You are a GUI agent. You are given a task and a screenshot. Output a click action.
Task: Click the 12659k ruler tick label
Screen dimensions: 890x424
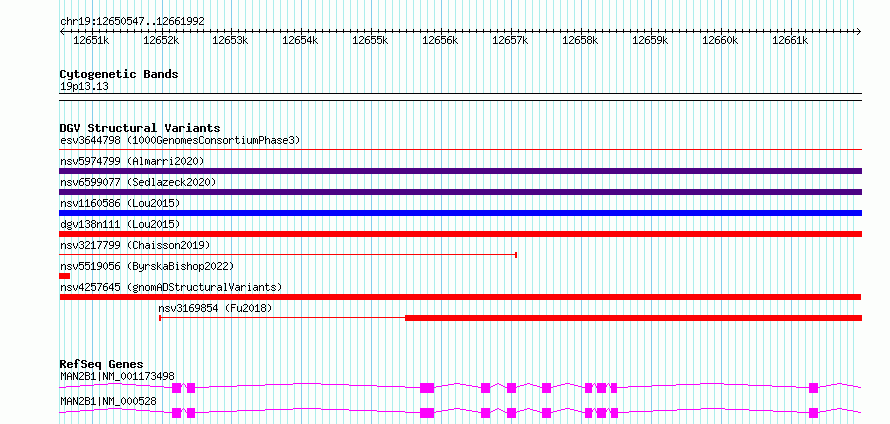tap(650, 40)
